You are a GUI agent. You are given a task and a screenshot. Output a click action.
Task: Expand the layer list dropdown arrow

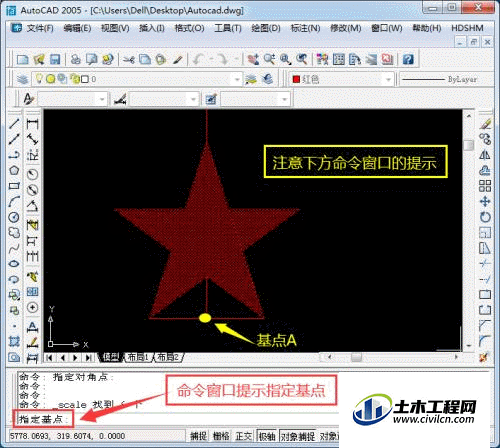[237, 80]
